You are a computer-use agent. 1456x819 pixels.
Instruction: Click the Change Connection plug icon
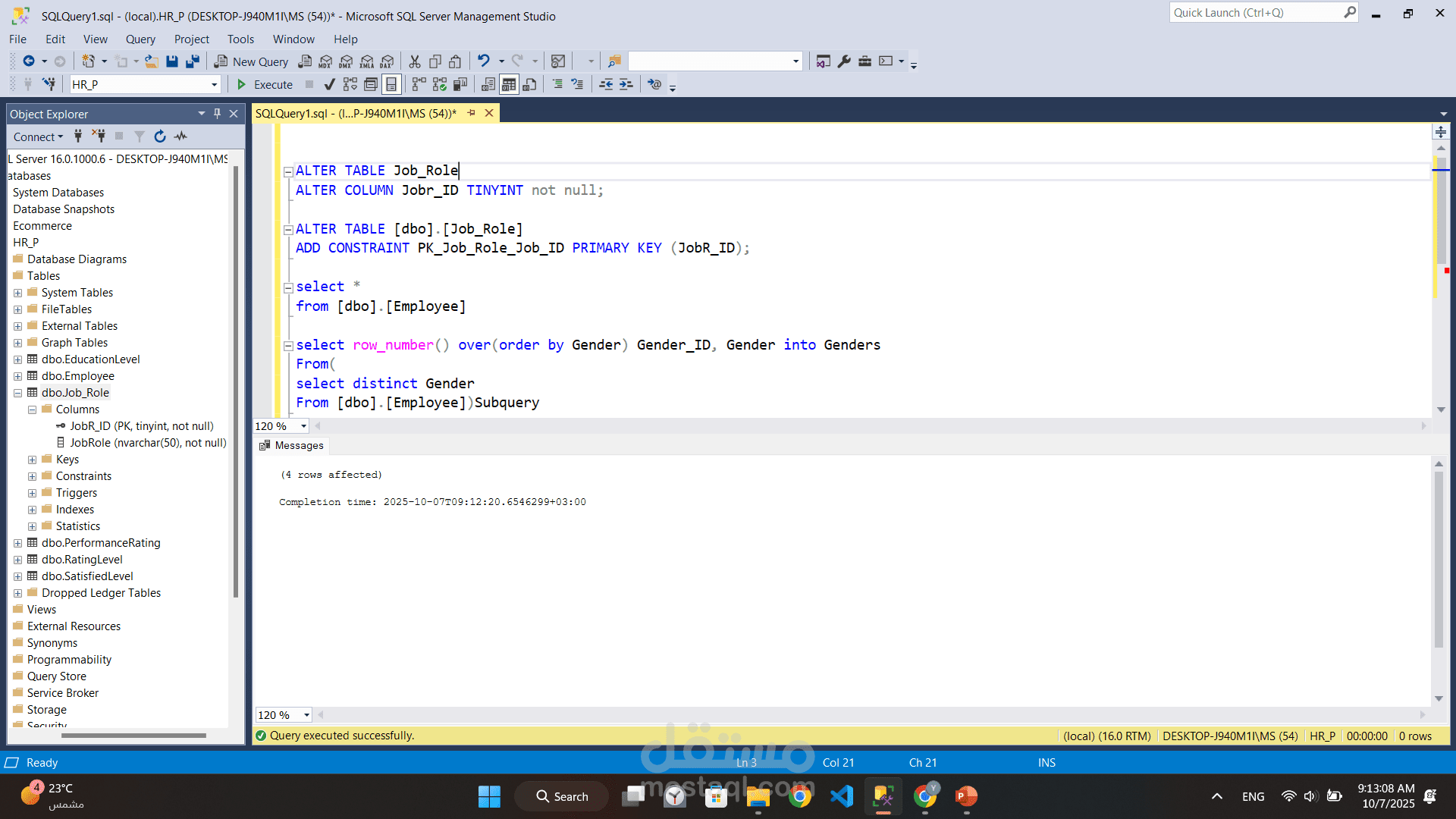pos(49,84)
